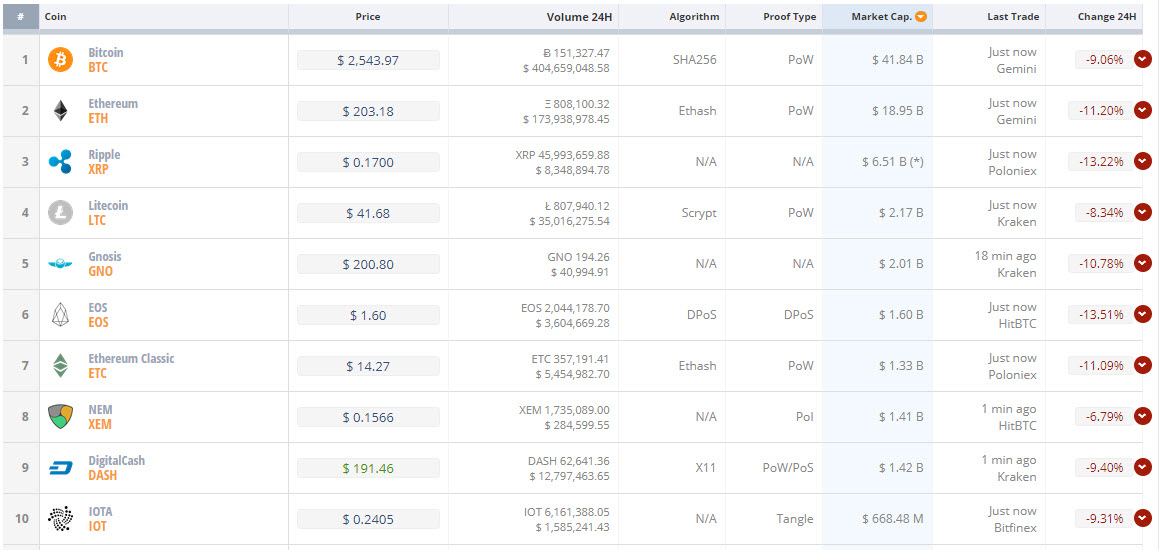Open the DigitalCash DASH link
Image resolution: width=1159 pixels, height=550 pixels.
(117, 468)
